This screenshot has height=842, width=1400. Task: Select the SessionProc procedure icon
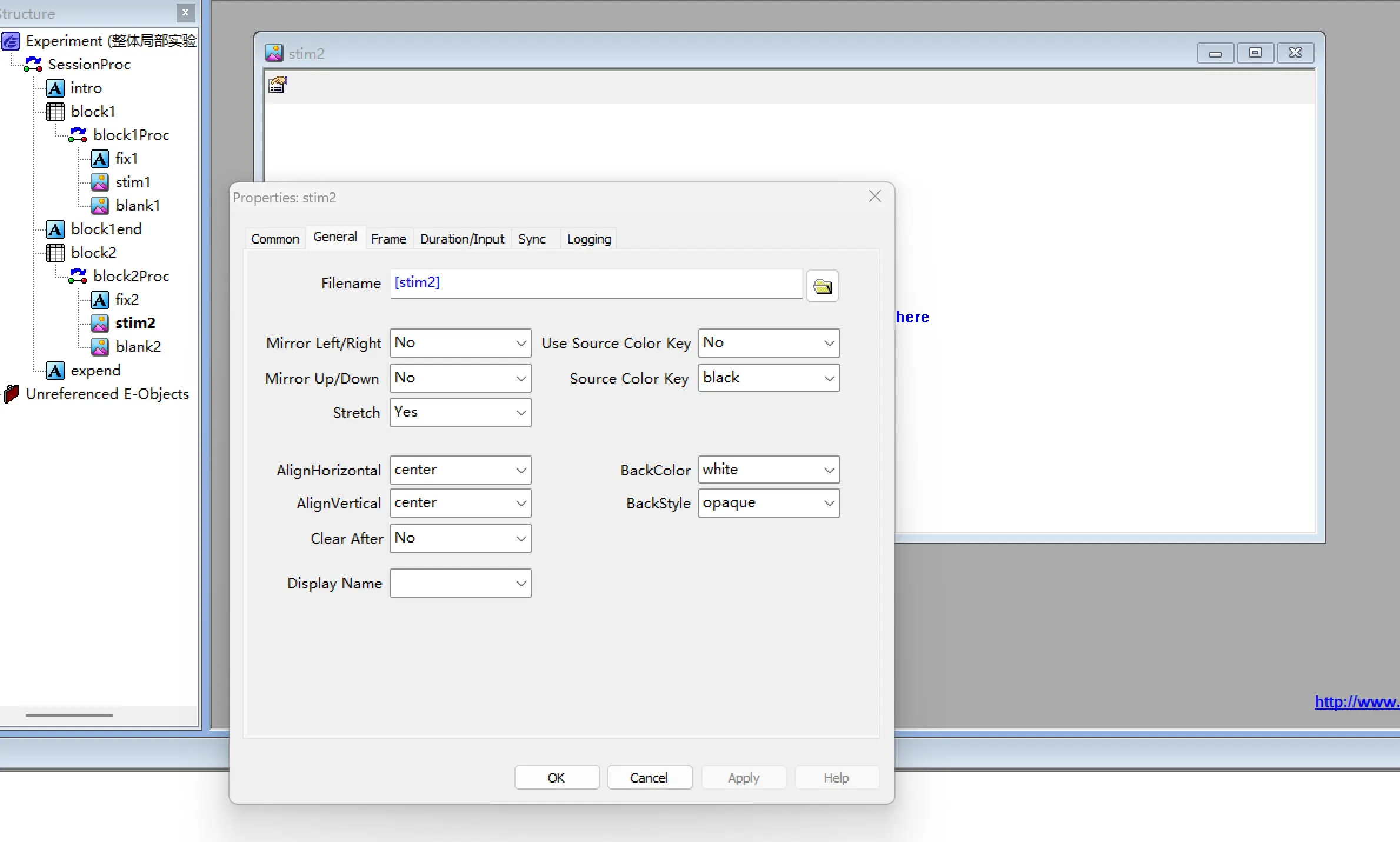tap(33, 64)
